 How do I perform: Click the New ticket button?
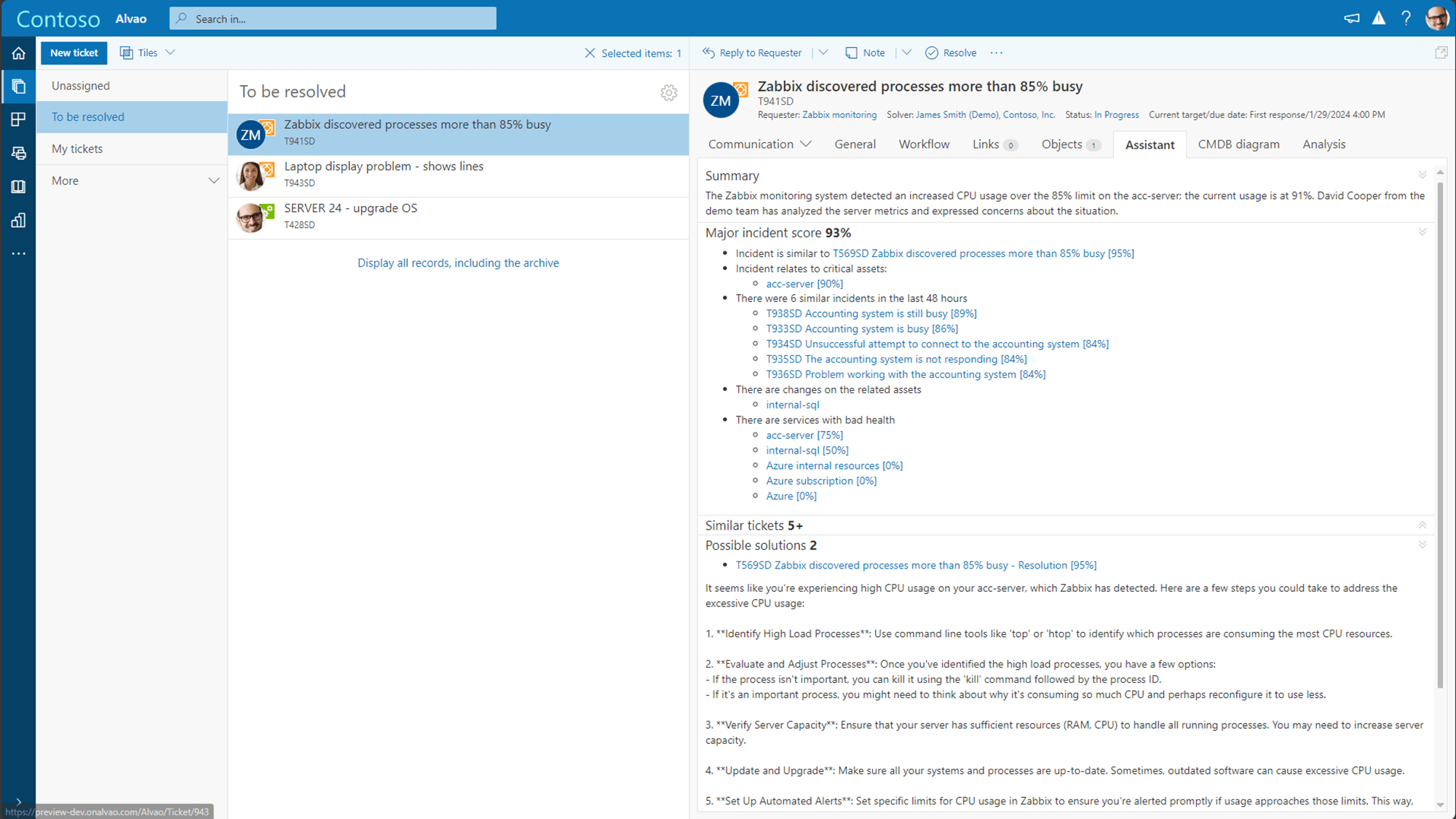73,52
